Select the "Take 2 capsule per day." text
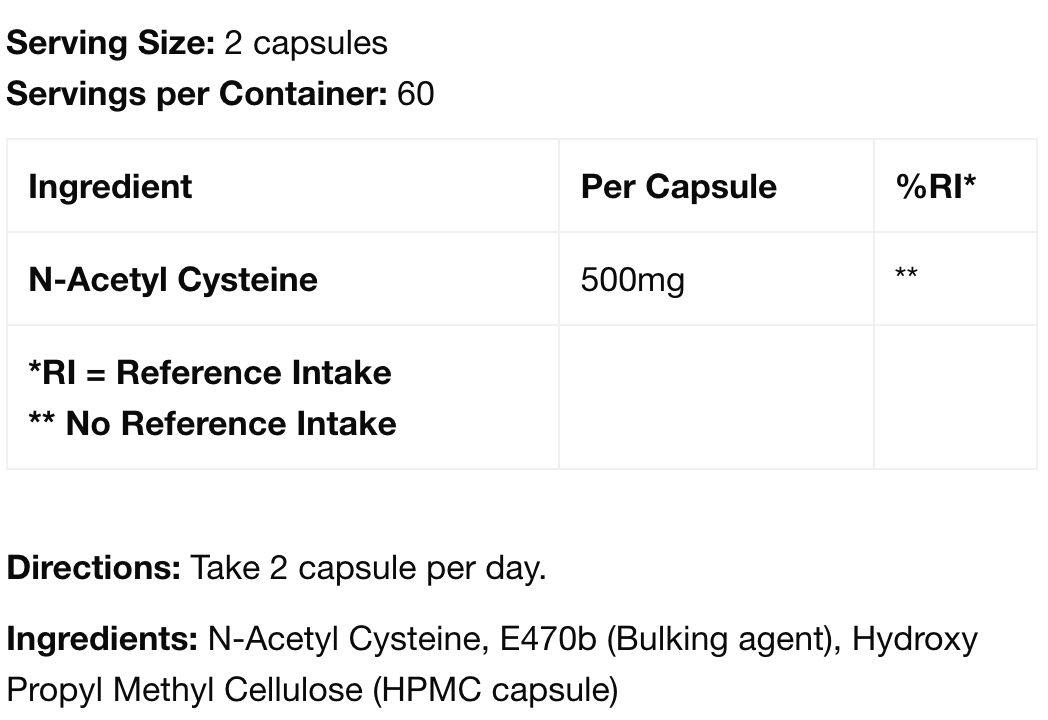Image resolution: width=1048 pixels, height=720 pixels. (x=368, y=568)
